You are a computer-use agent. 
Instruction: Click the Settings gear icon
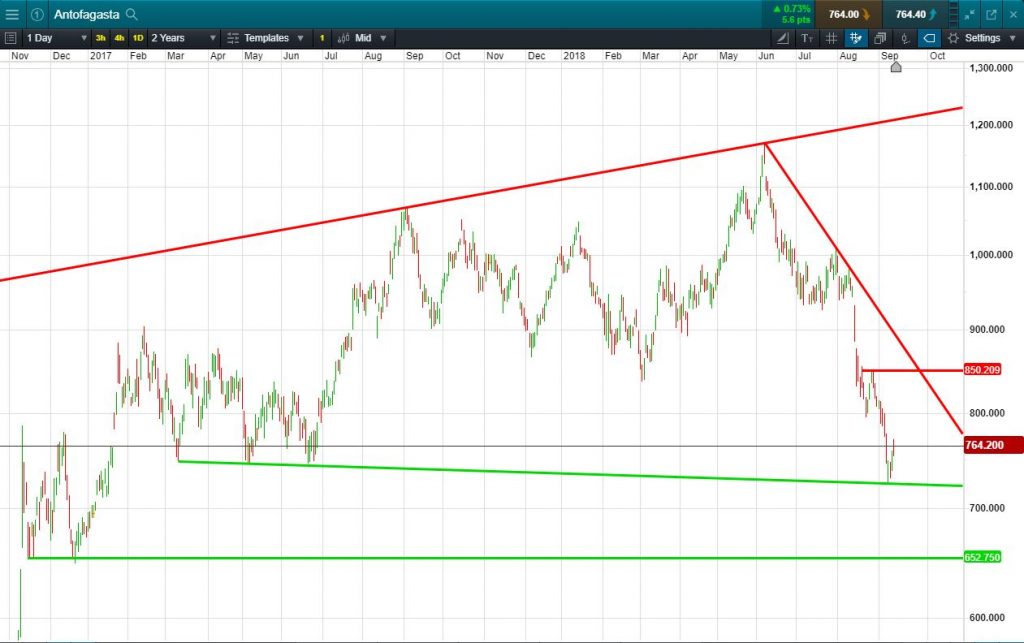pyautogui.click(x=953, y=38)
